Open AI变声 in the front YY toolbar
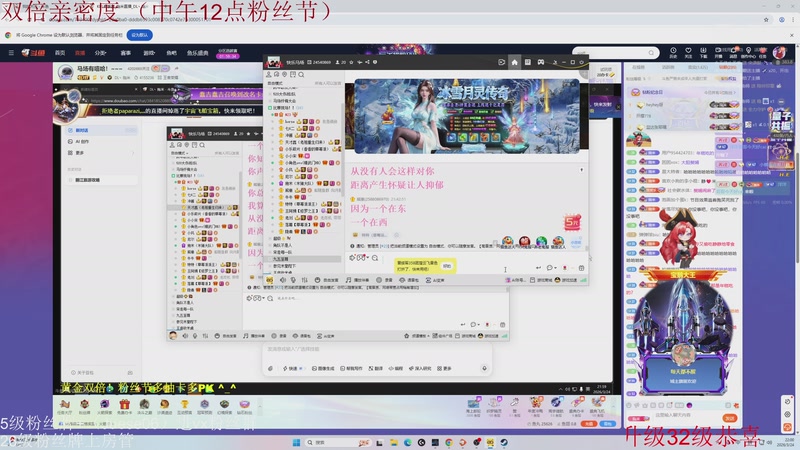800x450 pixels. coord(435,280)
